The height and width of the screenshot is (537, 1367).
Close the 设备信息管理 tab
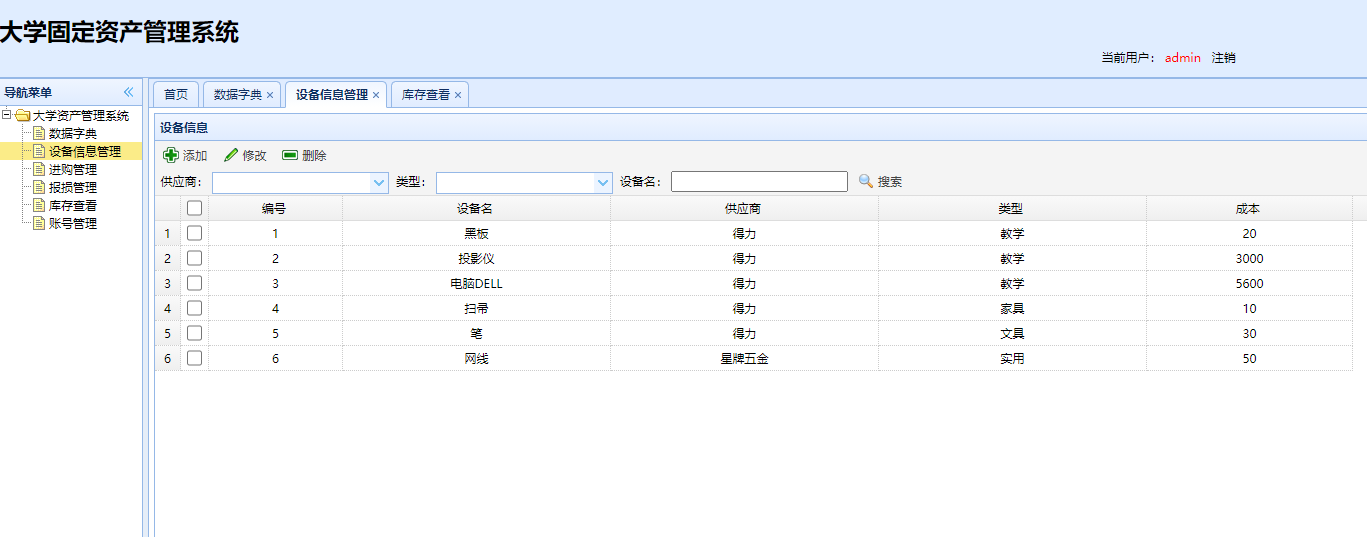[x=376, y=95]
